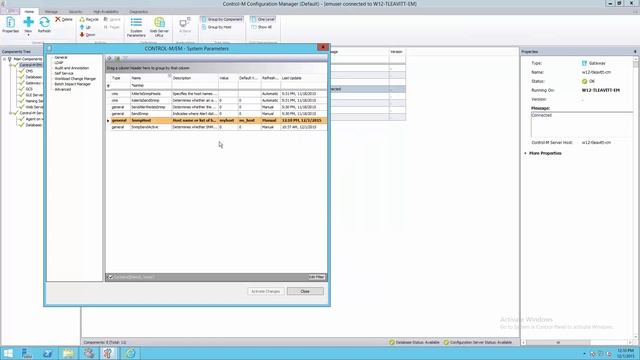Switch to the Home ribbon tab
The width and height of the screenshot is (640, 360).
(x=29, y=12)
